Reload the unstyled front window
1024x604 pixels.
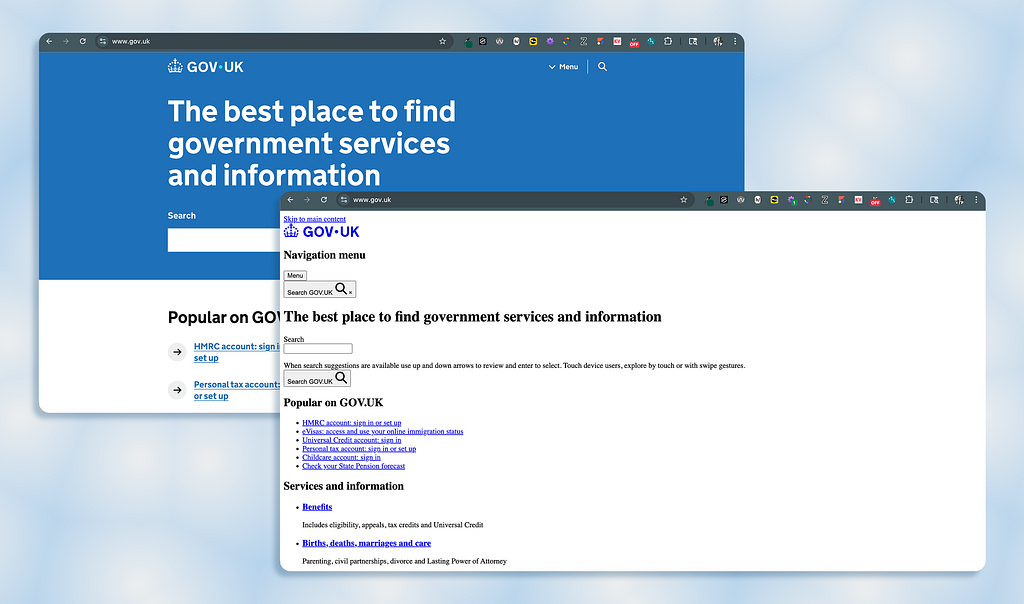(323, 200)
